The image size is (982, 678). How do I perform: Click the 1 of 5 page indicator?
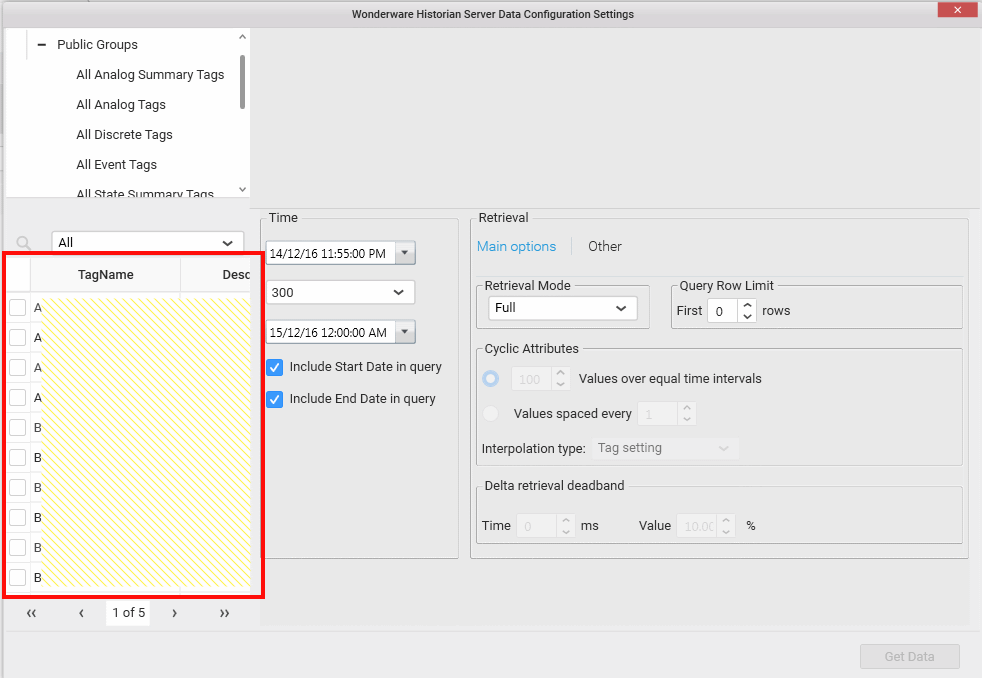coord(128,612)
